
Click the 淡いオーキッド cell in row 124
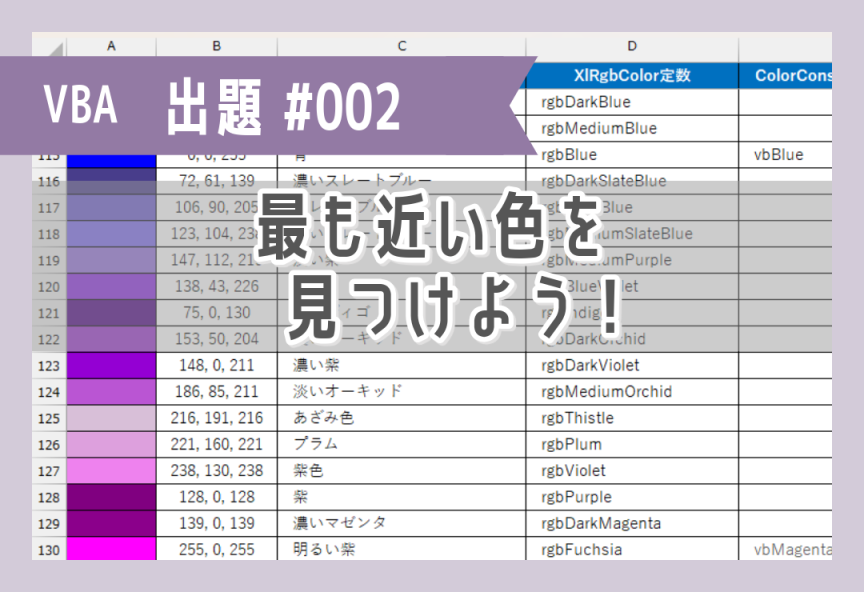402,392
